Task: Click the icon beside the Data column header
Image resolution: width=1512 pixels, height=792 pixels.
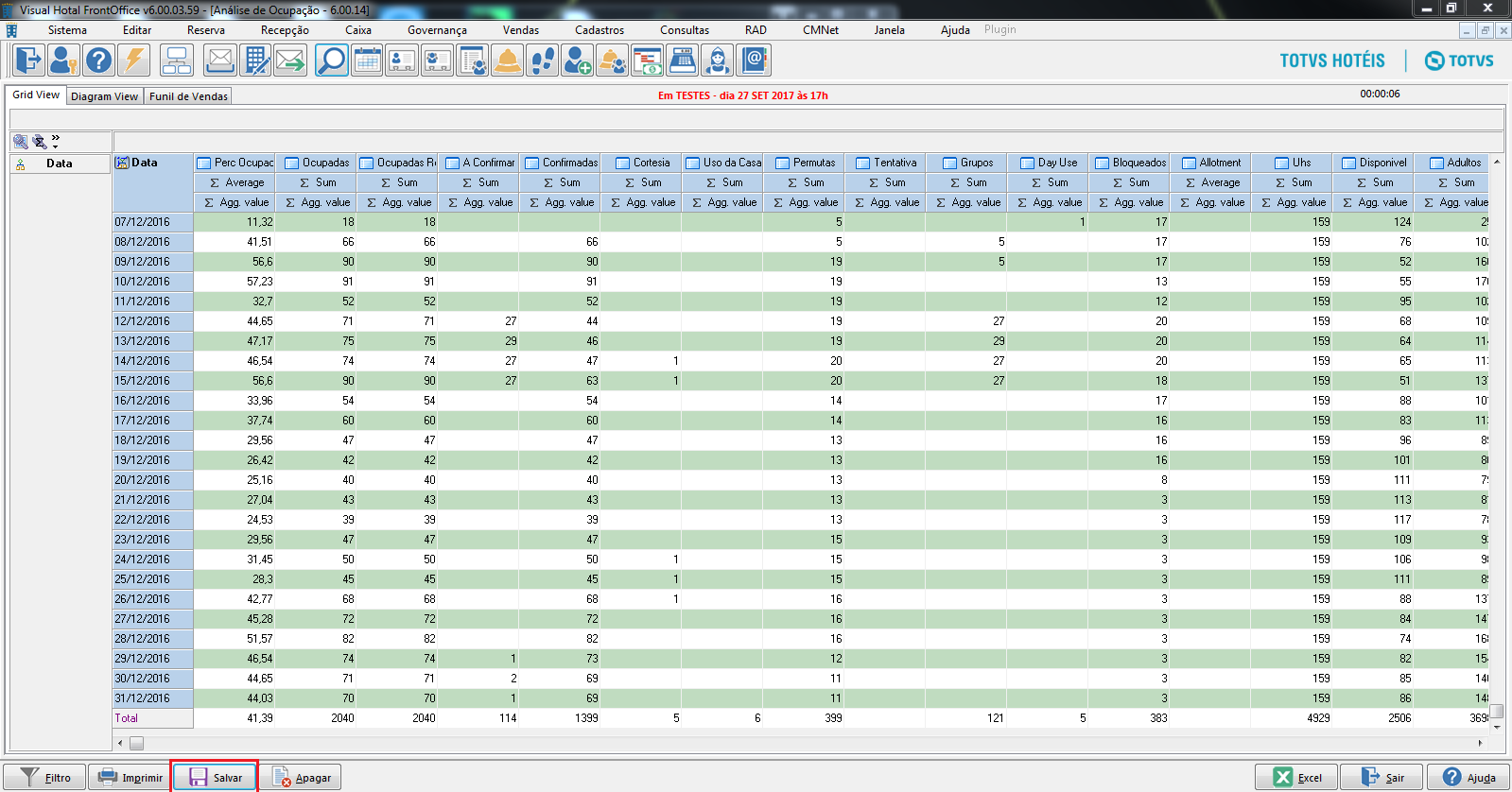Action: (122, 163)
